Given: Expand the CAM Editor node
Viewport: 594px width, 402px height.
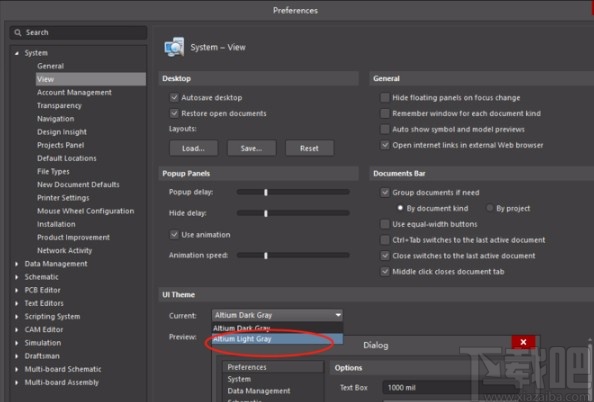Looking at the screenshot, I should (x=17, y=330).
